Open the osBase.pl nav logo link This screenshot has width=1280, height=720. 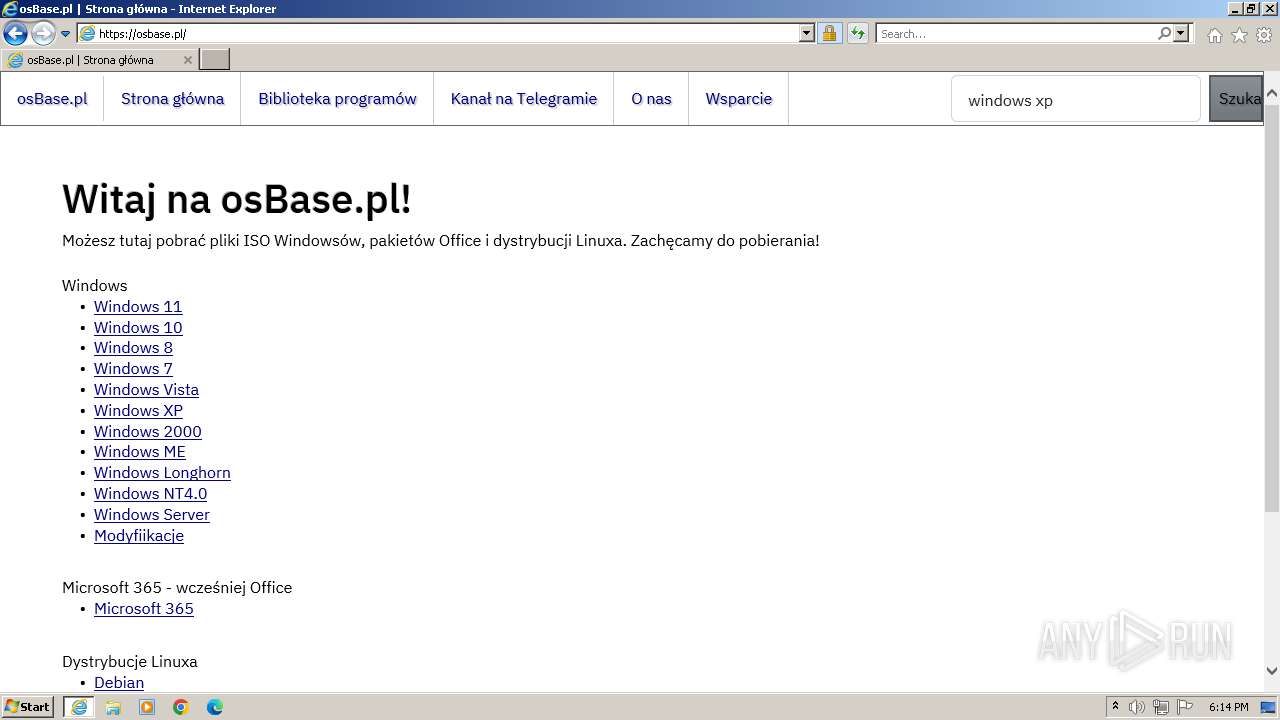point(52,98)
